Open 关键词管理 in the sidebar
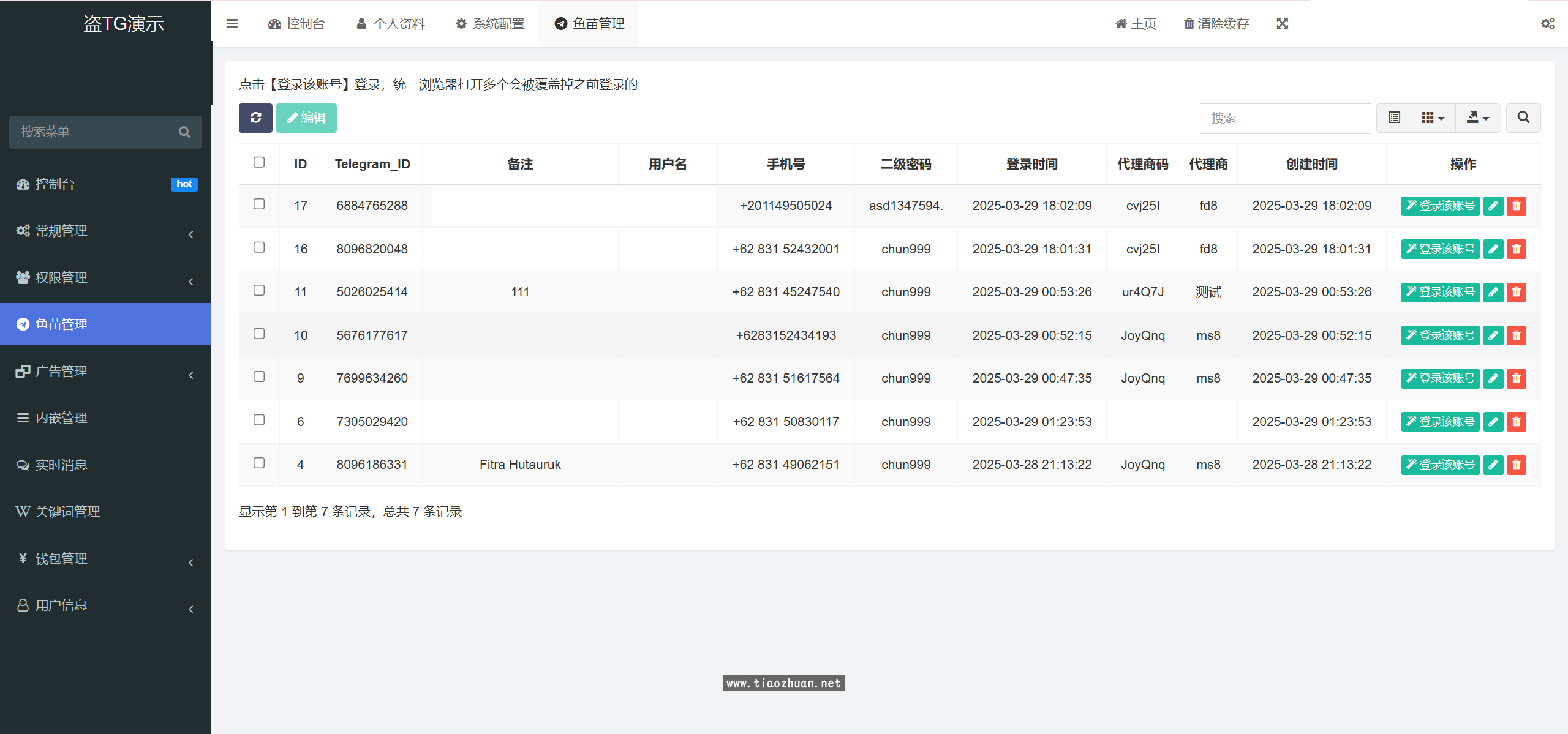 coord(67,512)
